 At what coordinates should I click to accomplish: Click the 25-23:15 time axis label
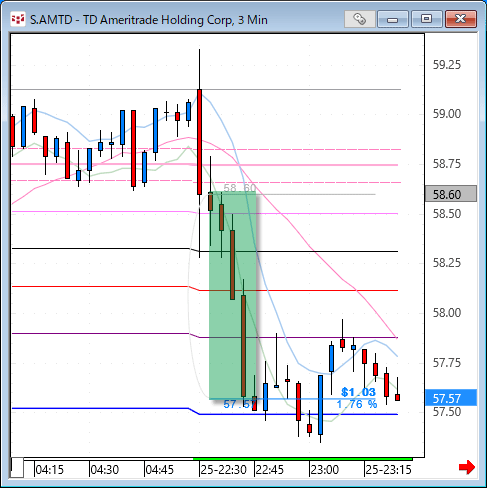point(389,470)
